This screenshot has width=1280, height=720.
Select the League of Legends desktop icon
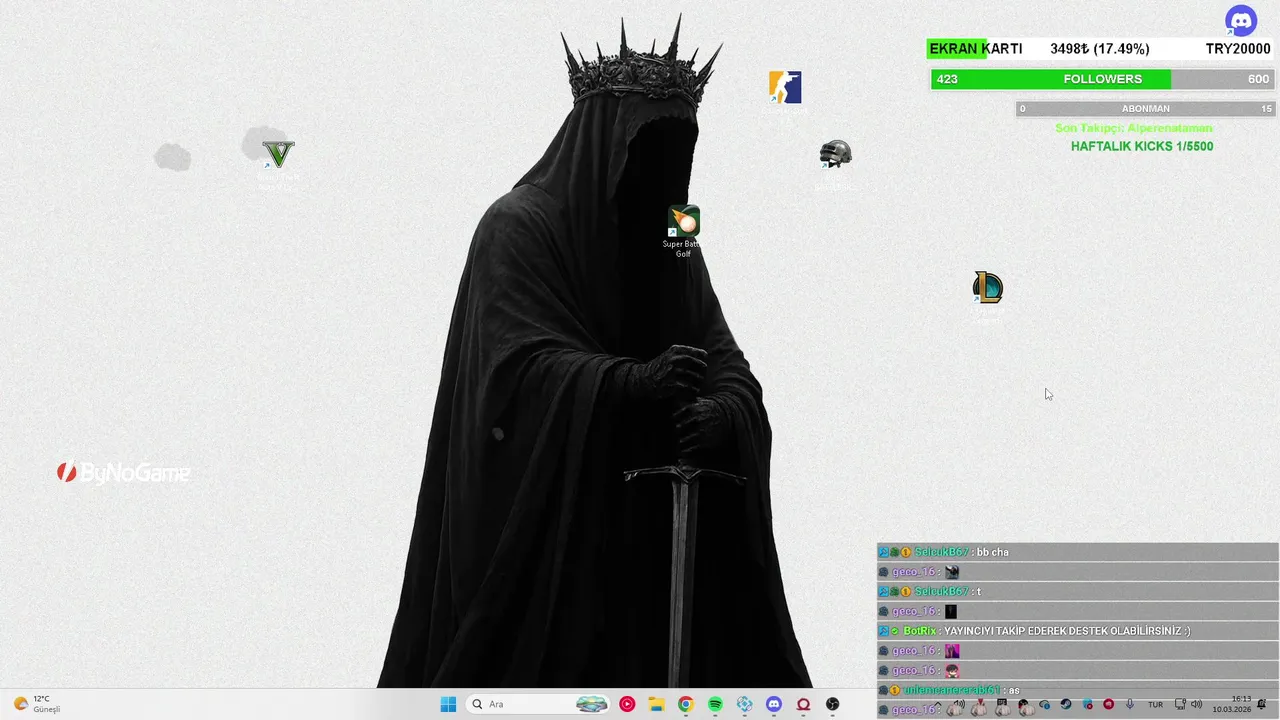tap(987, 288)
